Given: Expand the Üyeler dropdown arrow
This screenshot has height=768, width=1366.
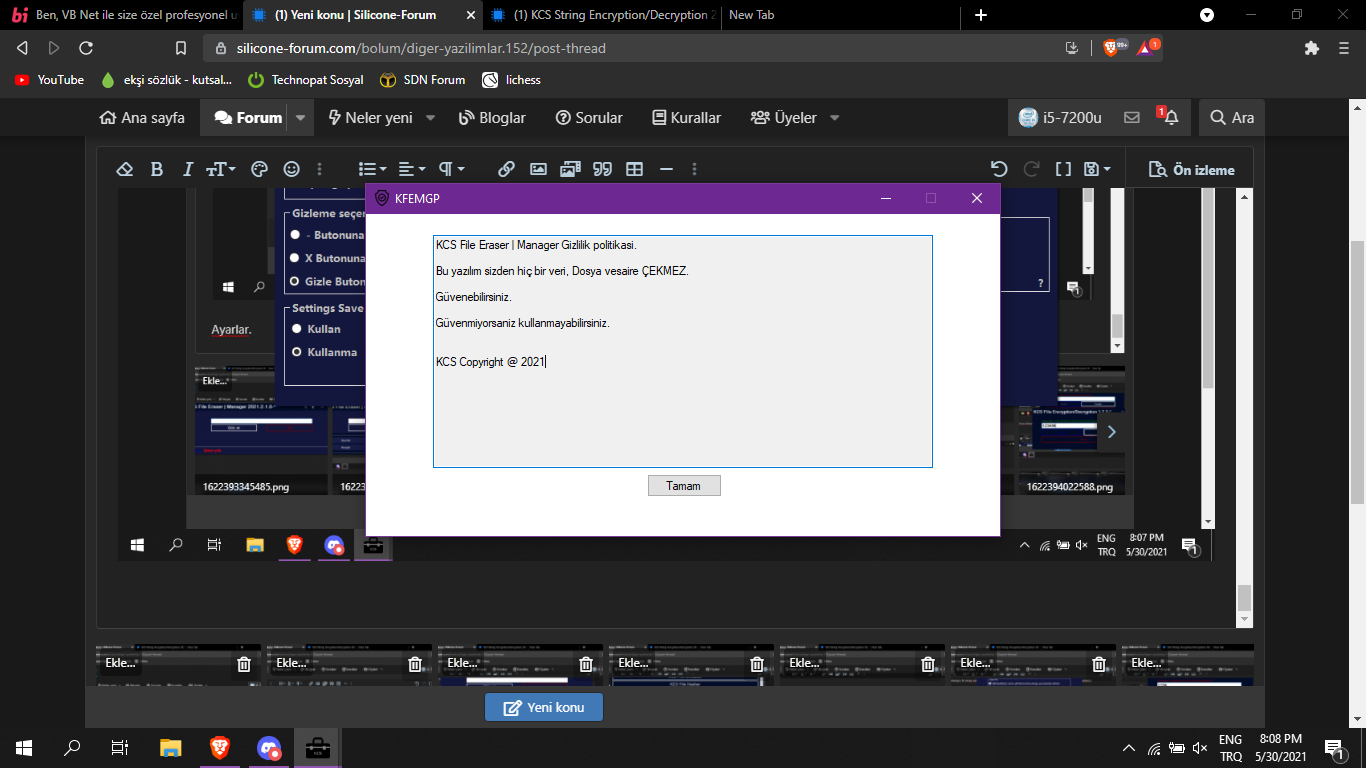Looking at the screenshot, I should tap(834, 118).
